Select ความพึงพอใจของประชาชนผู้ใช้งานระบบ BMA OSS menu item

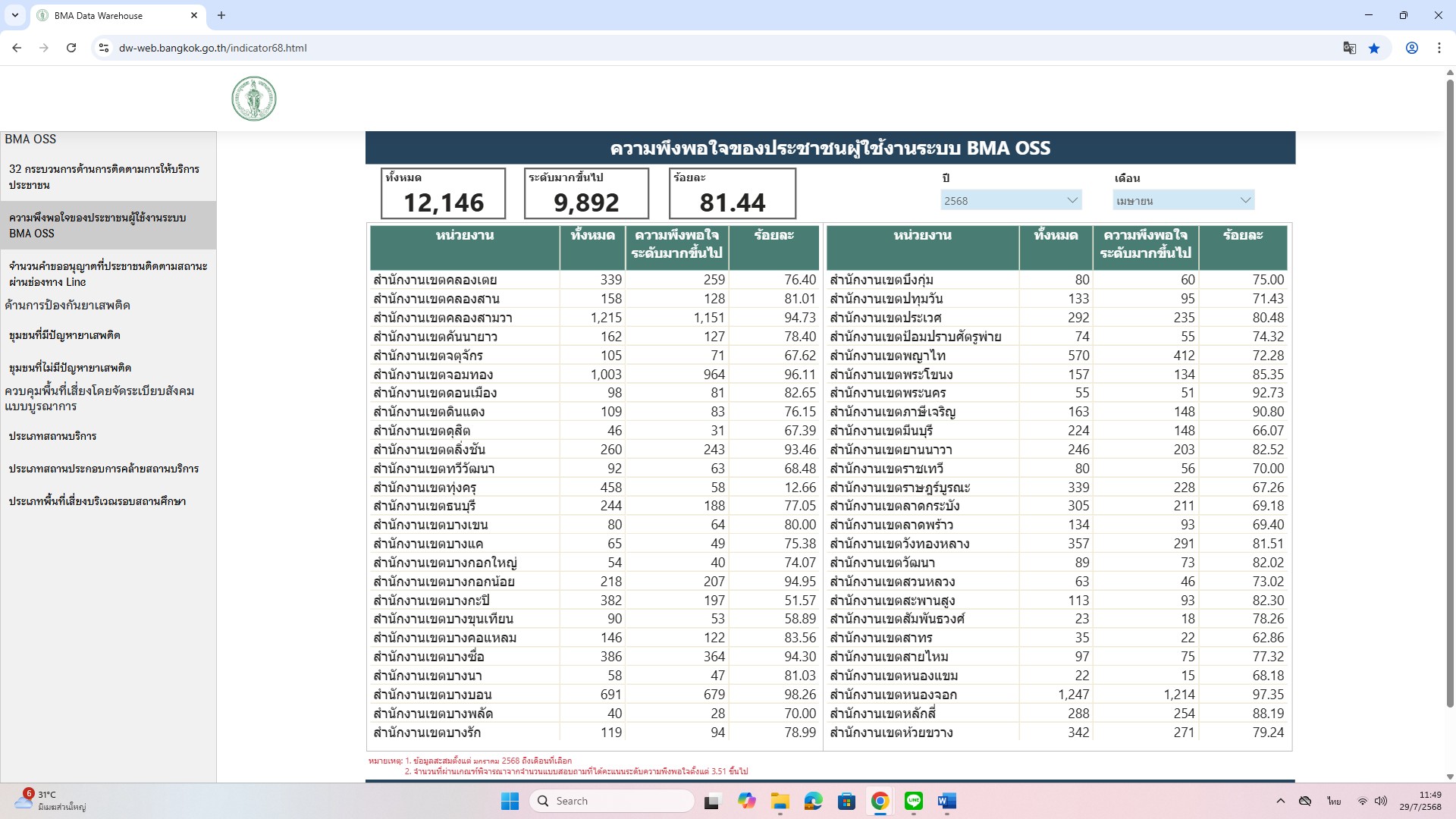click(x=108, y=225)
